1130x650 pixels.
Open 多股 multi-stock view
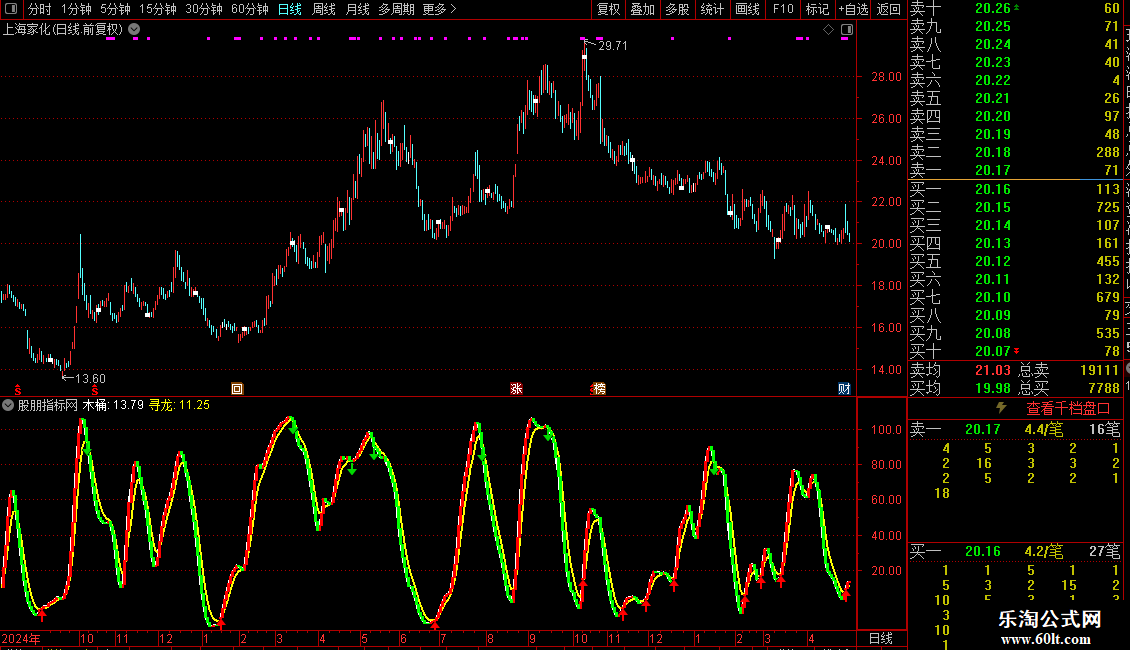[677, 9]
